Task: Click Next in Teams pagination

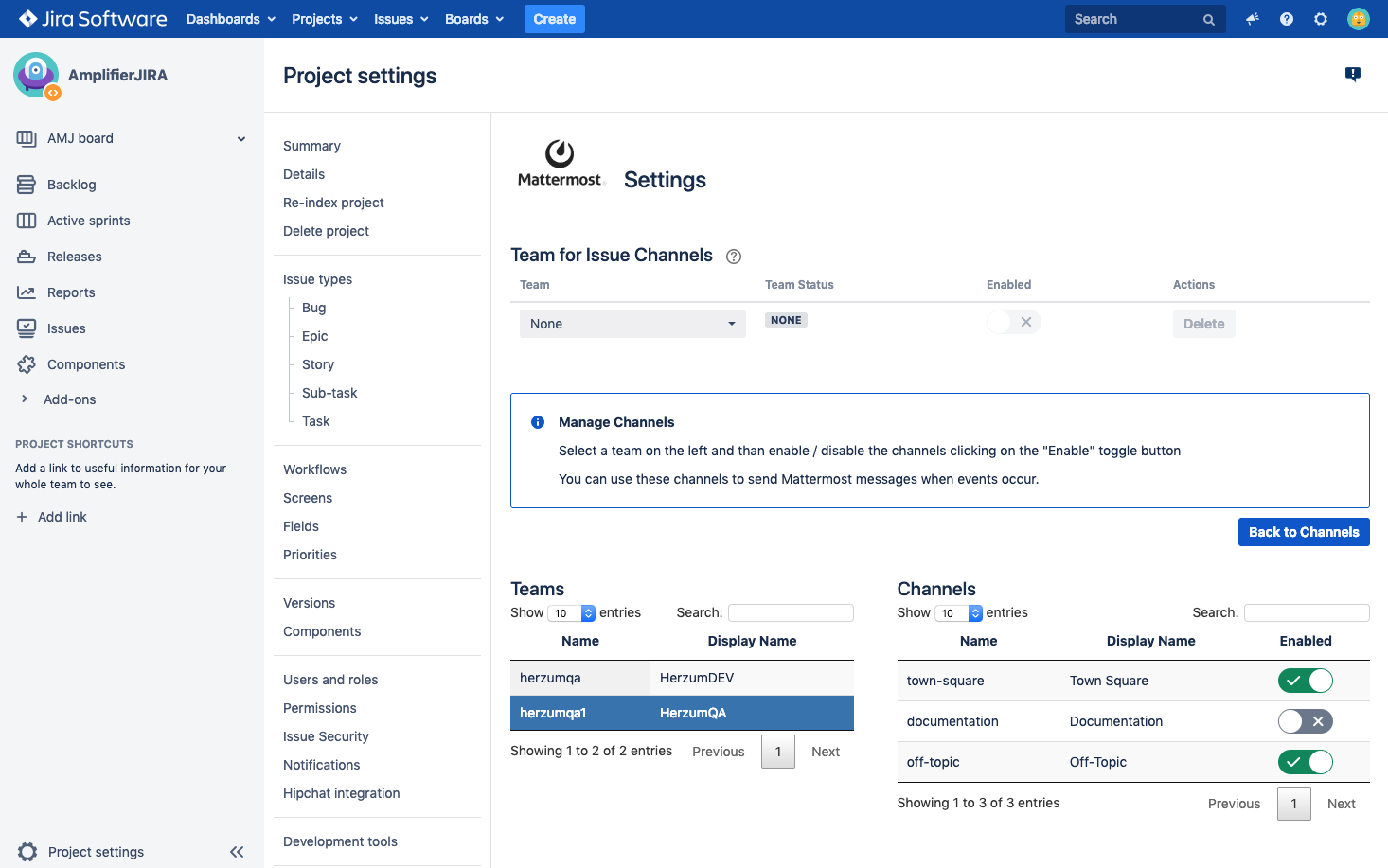Action: 826,752
